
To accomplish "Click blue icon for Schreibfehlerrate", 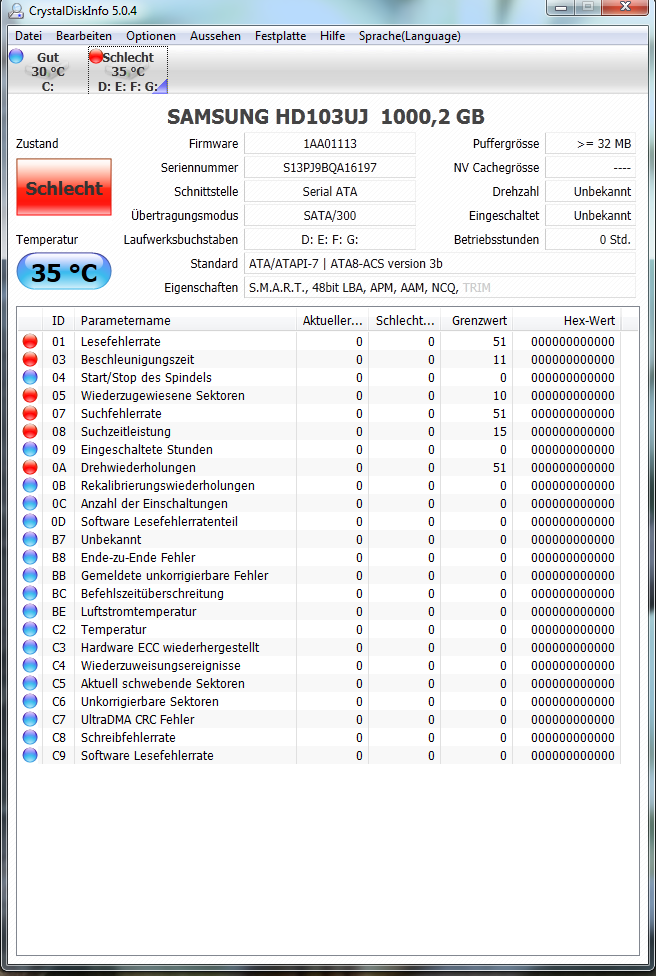I will tap(30, 738).
